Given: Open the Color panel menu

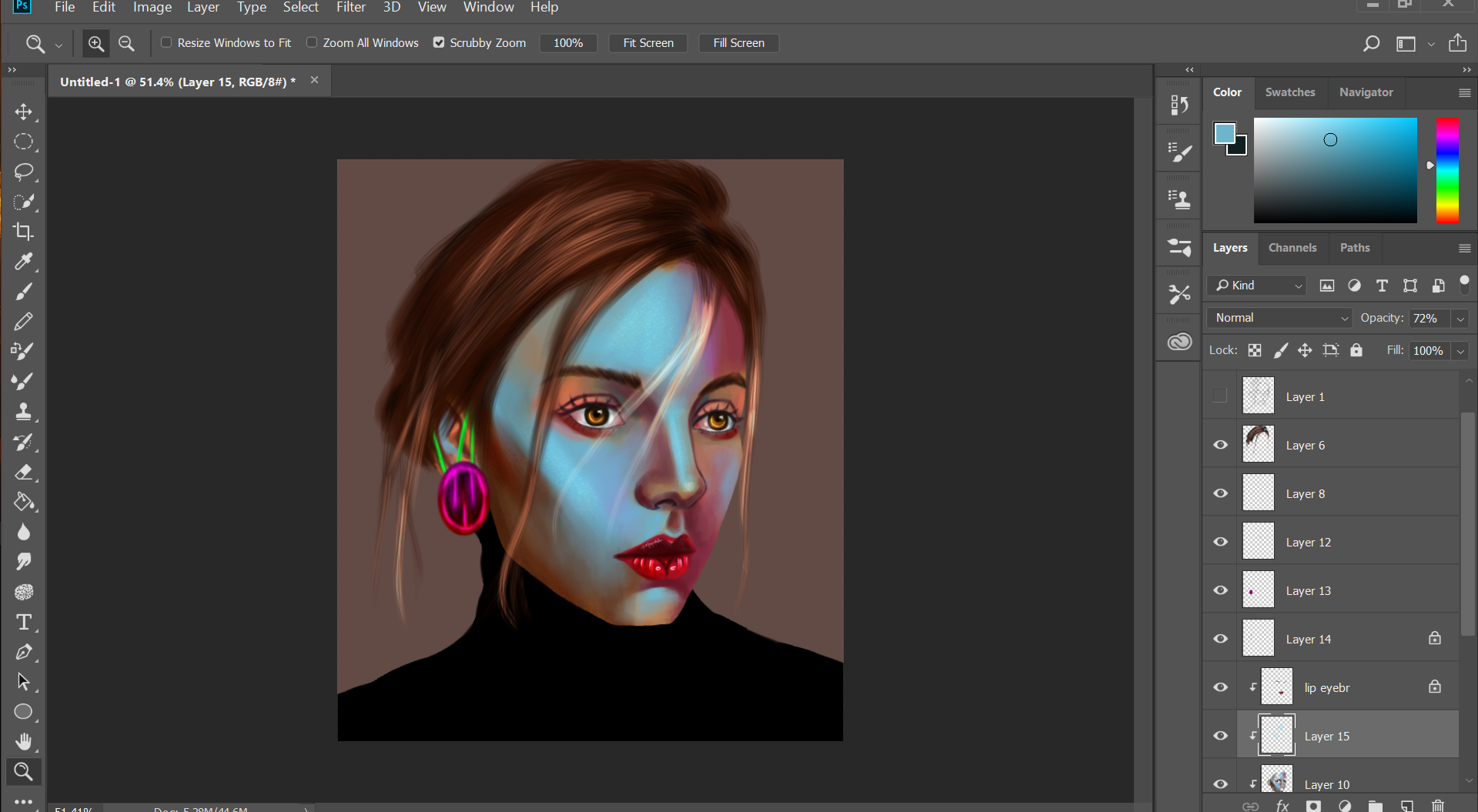Looking at the screenshot, I should pyautogui.click(x=1464, y=92).
